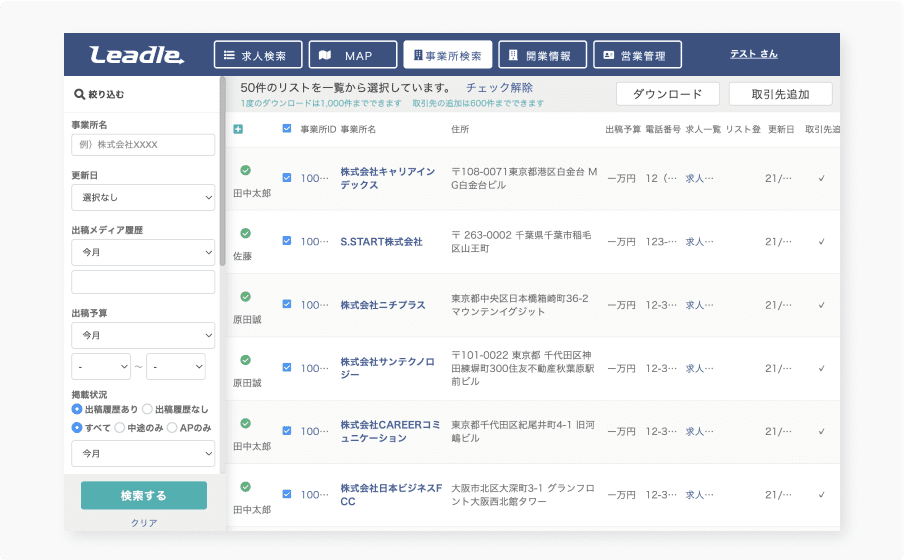Click the 取引先 checkmark in 株式会社CAREERコミュニケーション row

click(822, 431)
